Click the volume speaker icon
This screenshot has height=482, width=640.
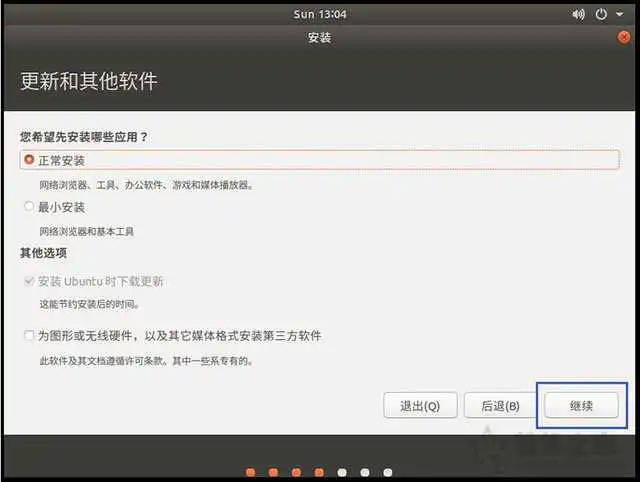pos(578,15)
